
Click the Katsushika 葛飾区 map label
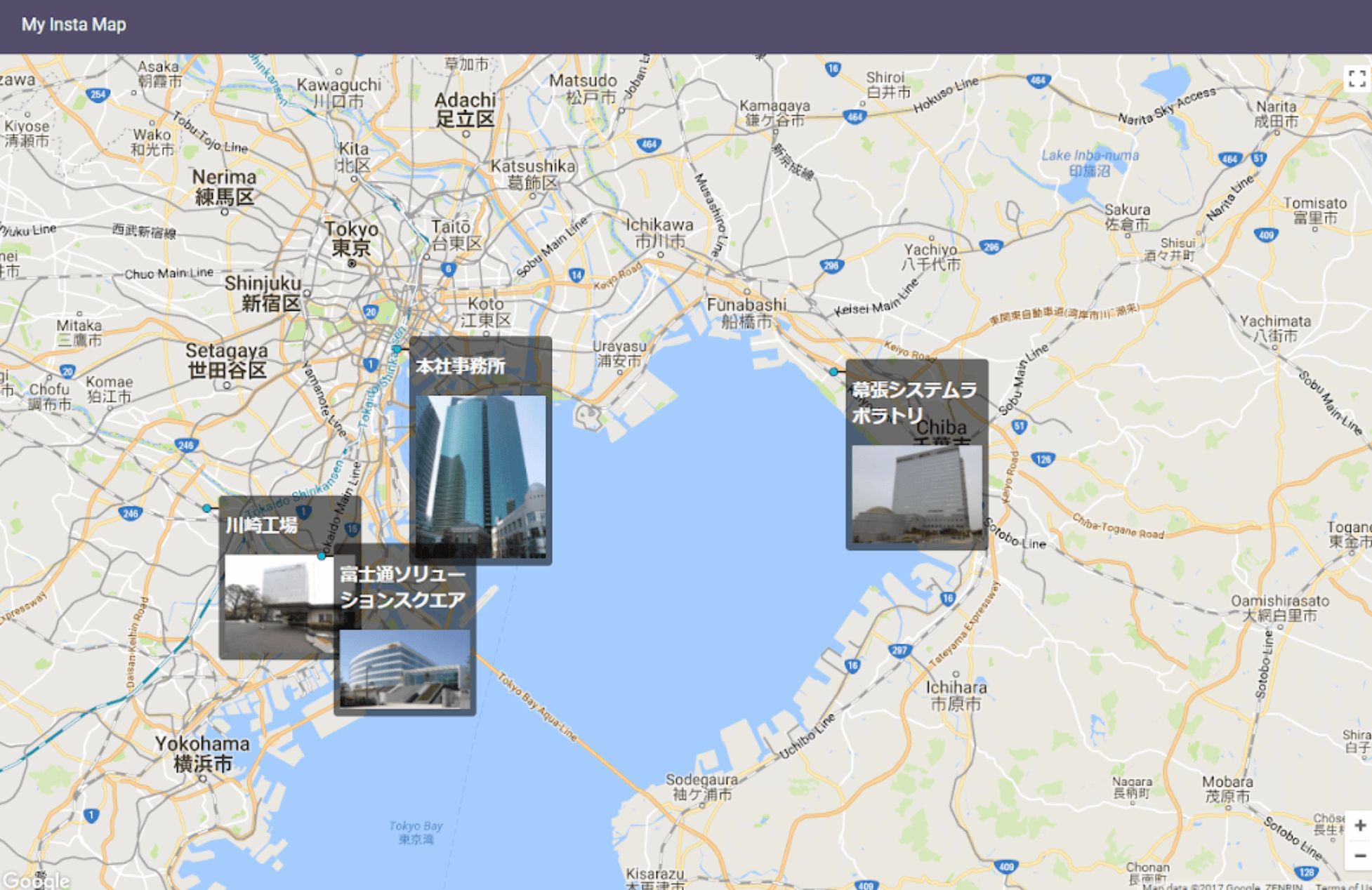[x=533, y=174]
